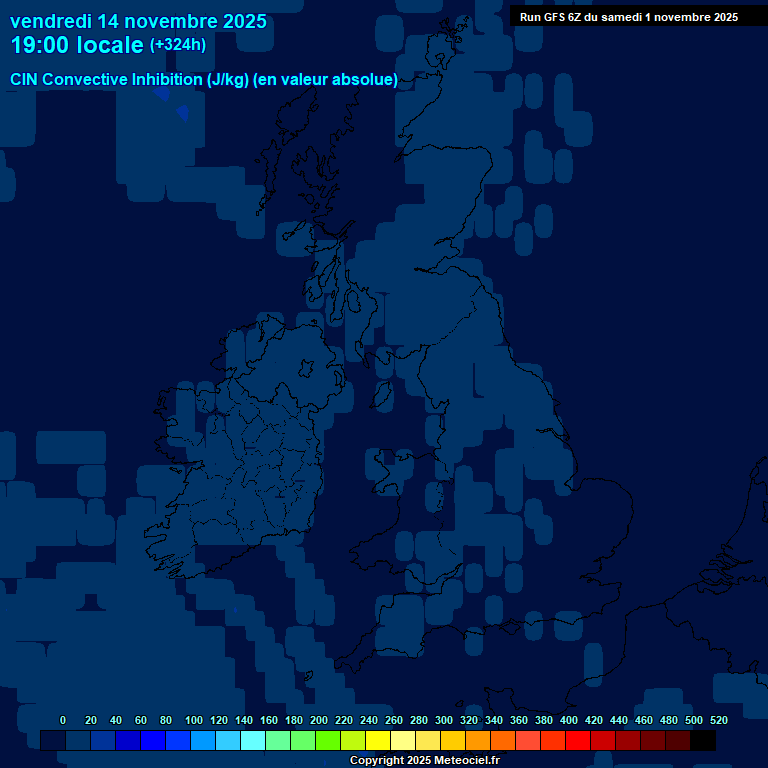Click the orange swatch between 320 and 340
The image size is (768, 768).
(x=478, y=740)
